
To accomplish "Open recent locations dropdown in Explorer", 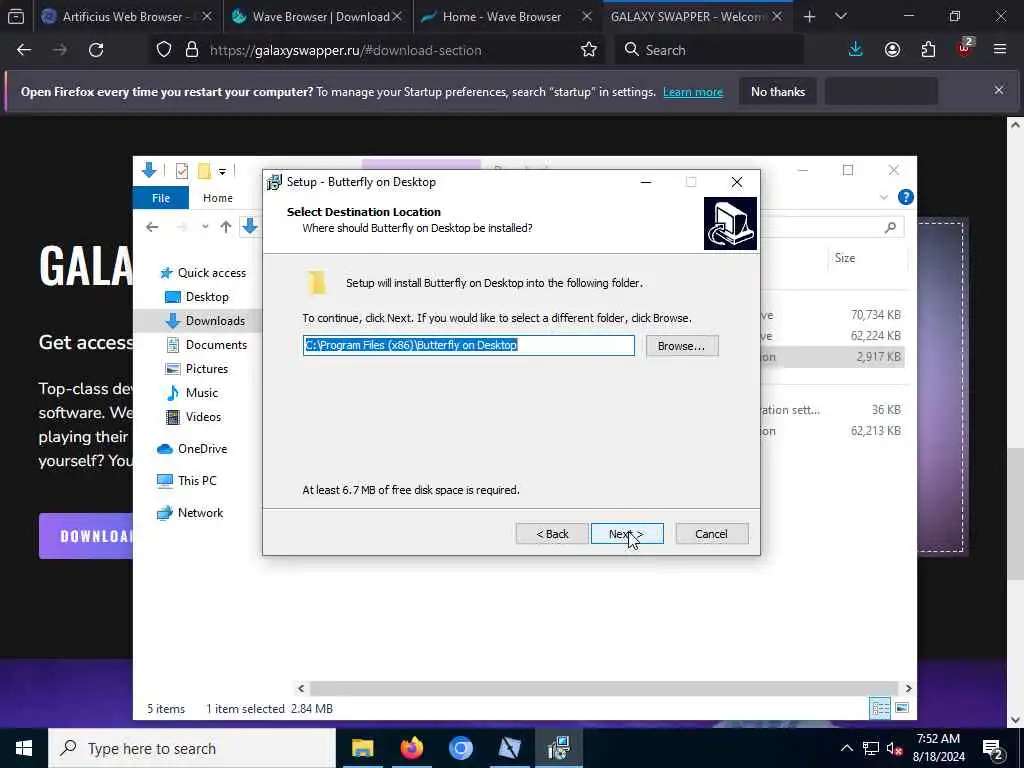I will (x=205, y=227).
